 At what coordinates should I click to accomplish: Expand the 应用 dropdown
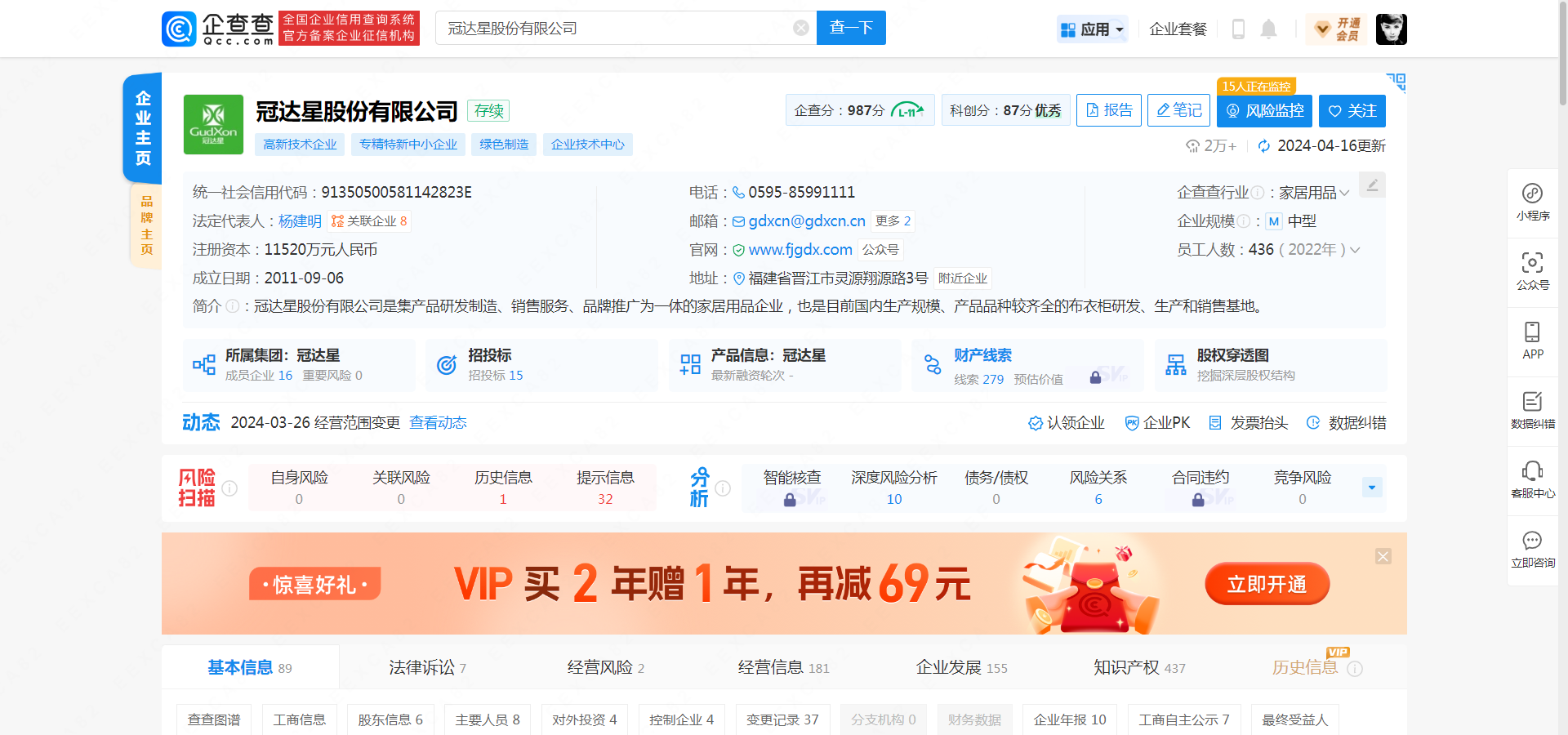(1093, 29)
